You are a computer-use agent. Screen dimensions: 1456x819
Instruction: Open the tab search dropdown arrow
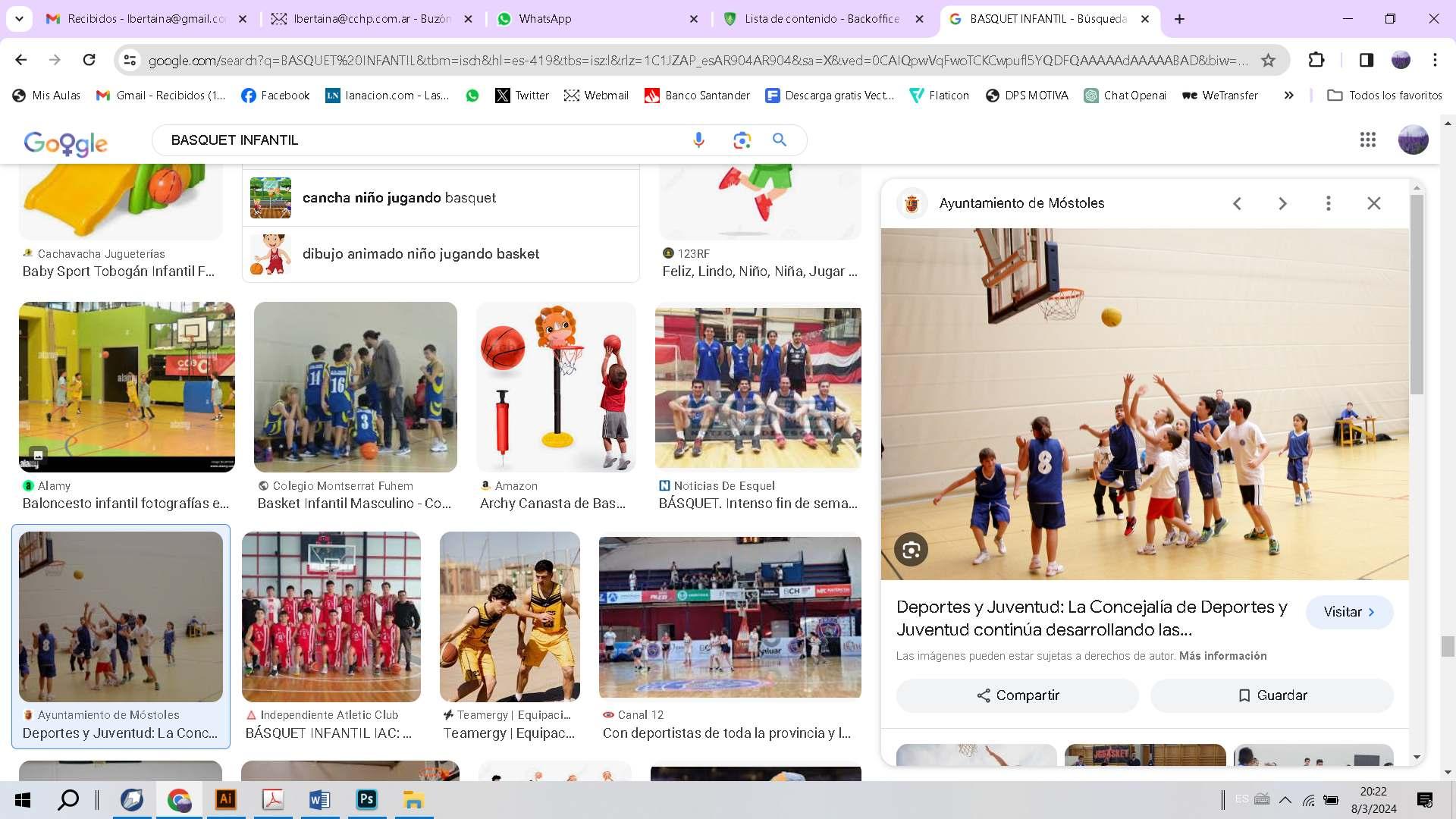click(19, 19)
